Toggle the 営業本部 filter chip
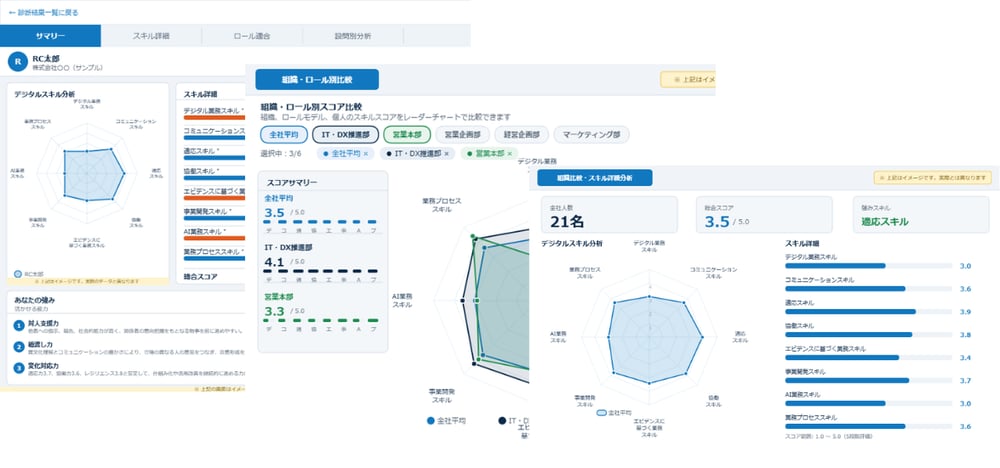The height and width of the screenshot is (468, 1000). [407, 135]
